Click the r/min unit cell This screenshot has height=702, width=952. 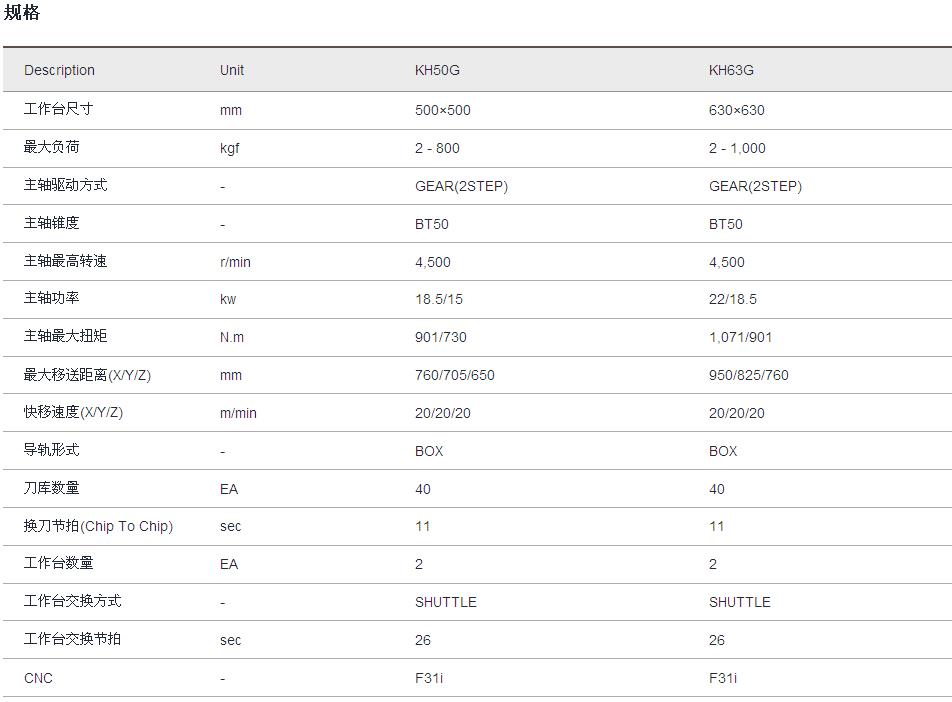point(235,262)
